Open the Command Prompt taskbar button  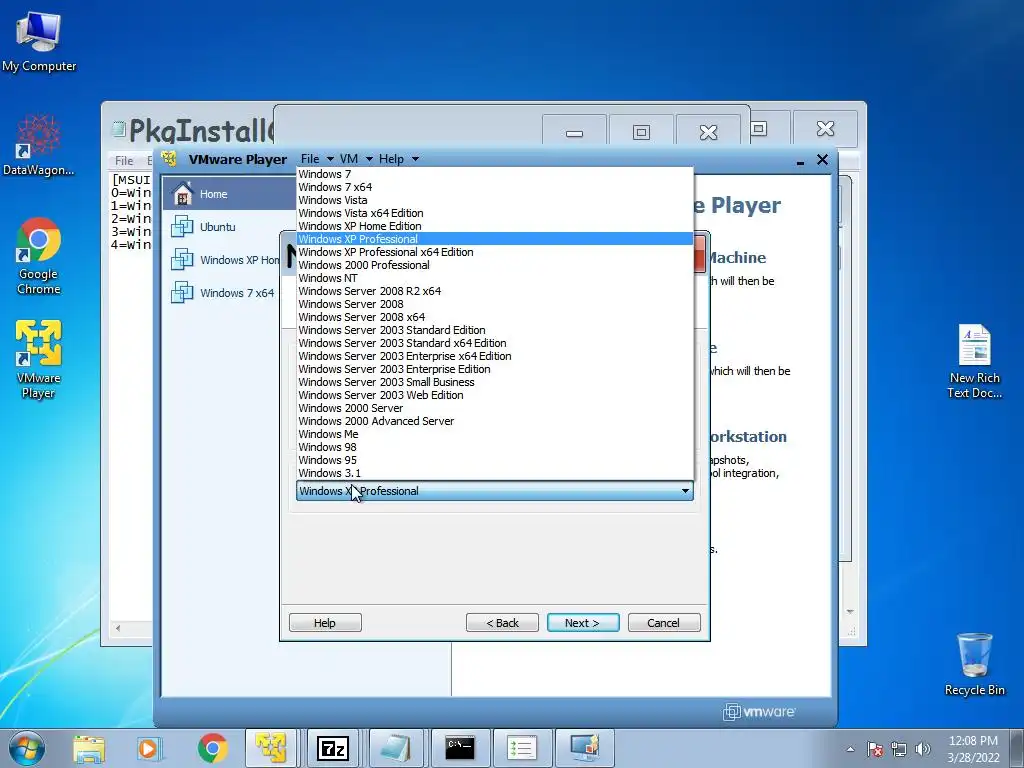coord(460,748)
